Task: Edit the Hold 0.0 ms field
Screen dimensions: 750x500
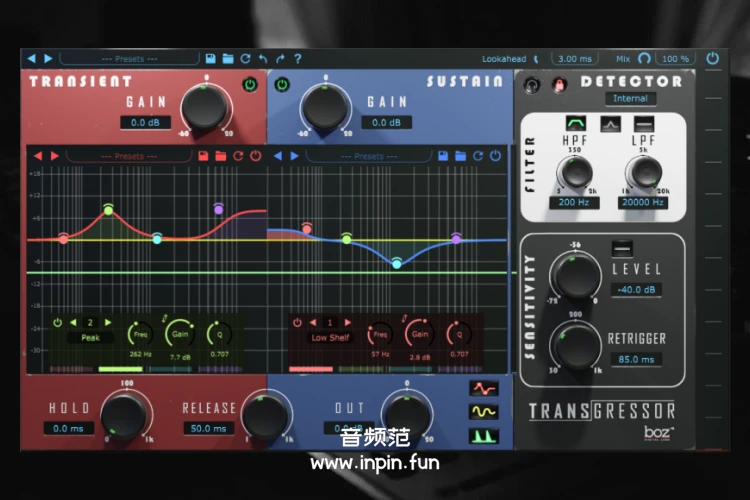Action: click(68, 429)
